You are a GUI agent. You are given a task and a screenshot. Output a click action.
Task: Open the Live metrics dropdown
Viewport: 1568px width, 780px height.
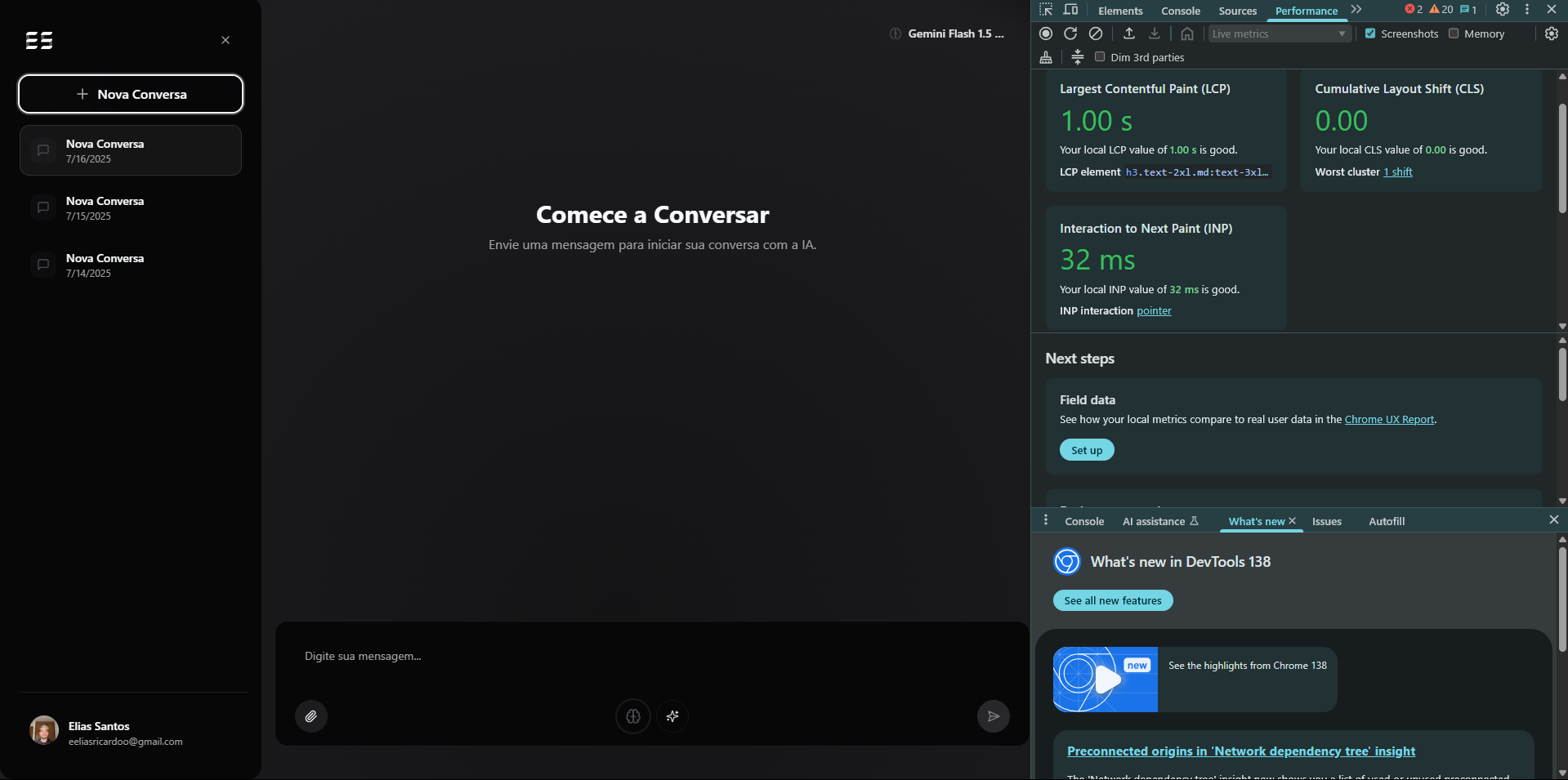1278,33
